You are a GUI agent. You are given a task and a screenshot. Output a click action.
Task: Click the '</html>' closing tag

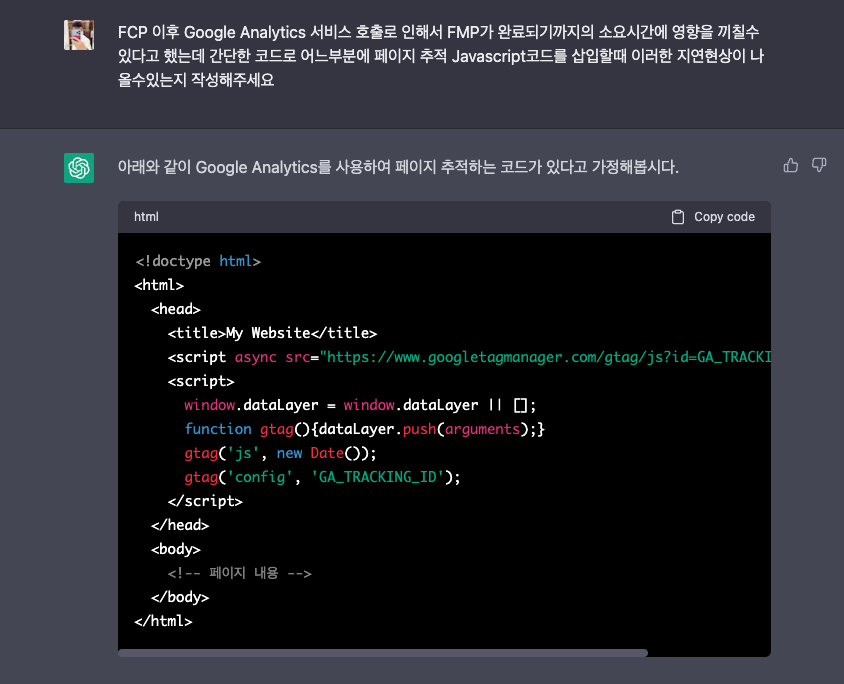pyautogui.click(x=163, y=621)
